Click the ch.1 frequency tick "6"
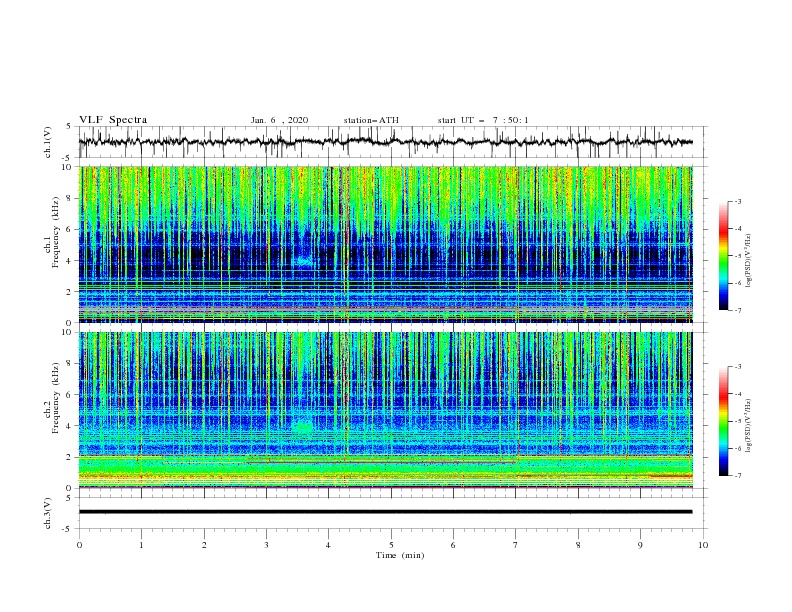 69,229
